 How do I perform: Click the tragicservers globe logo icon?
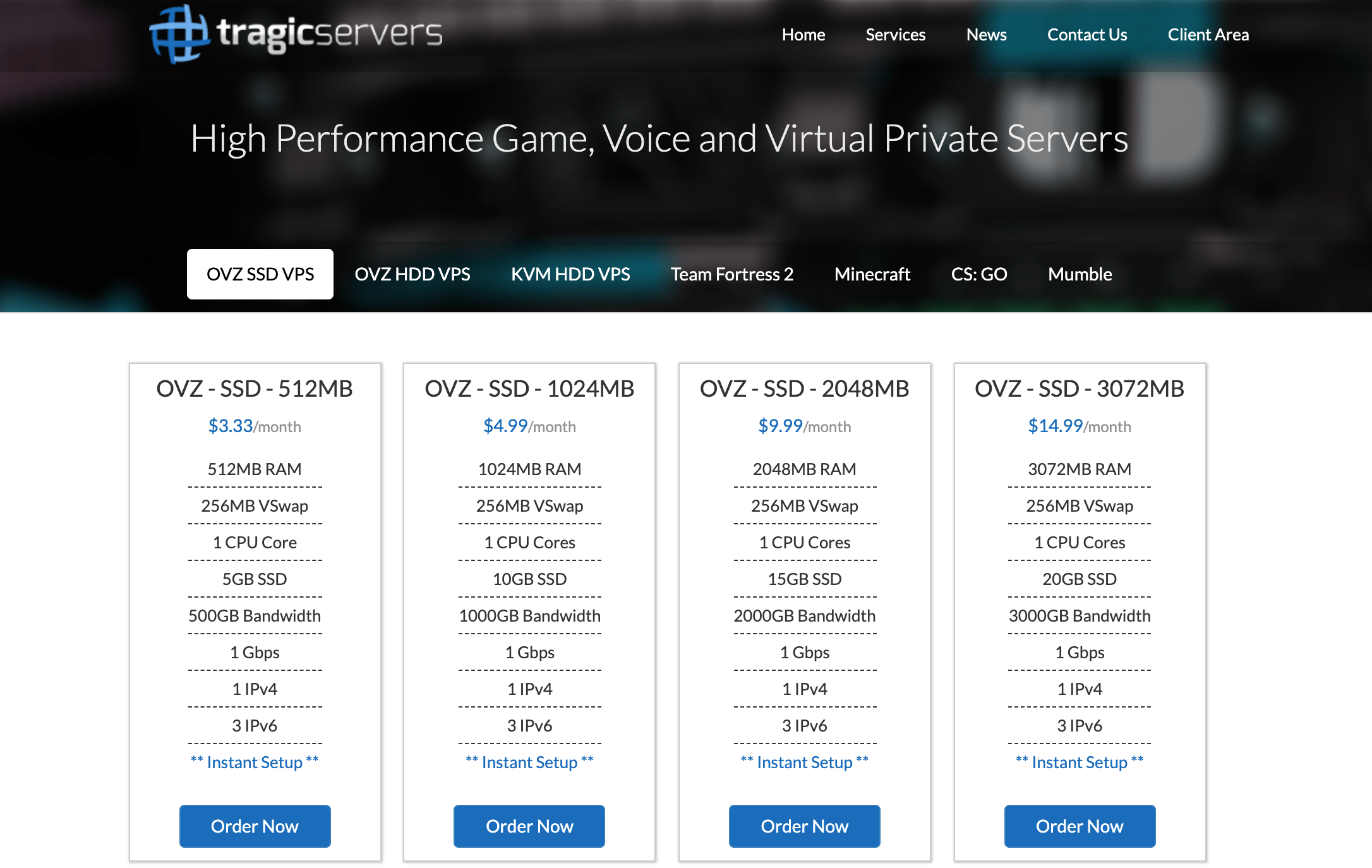(179, 33)
